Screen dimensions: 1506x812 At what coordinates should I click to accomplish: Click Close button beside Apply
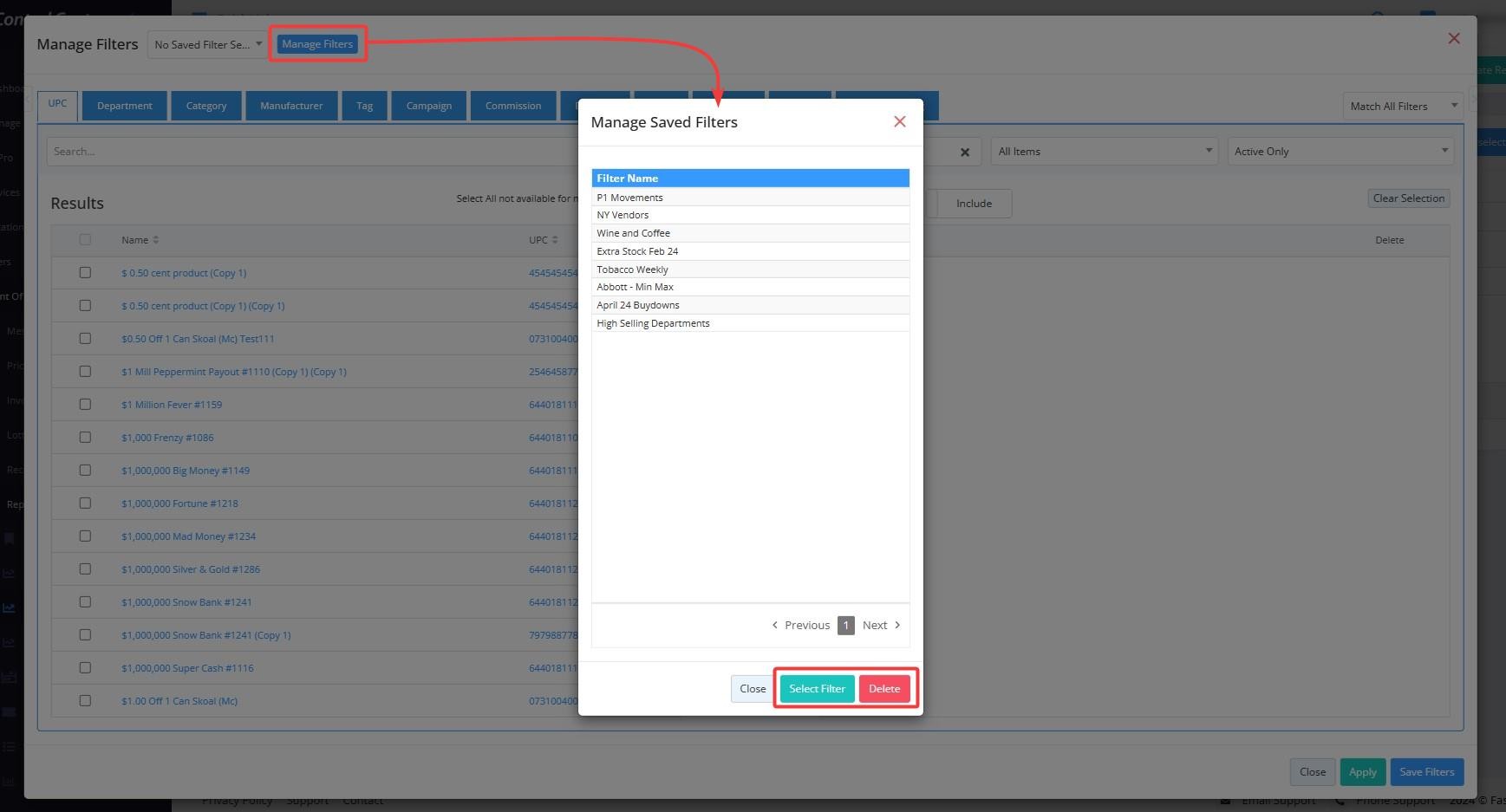[x=1312, y=772]
